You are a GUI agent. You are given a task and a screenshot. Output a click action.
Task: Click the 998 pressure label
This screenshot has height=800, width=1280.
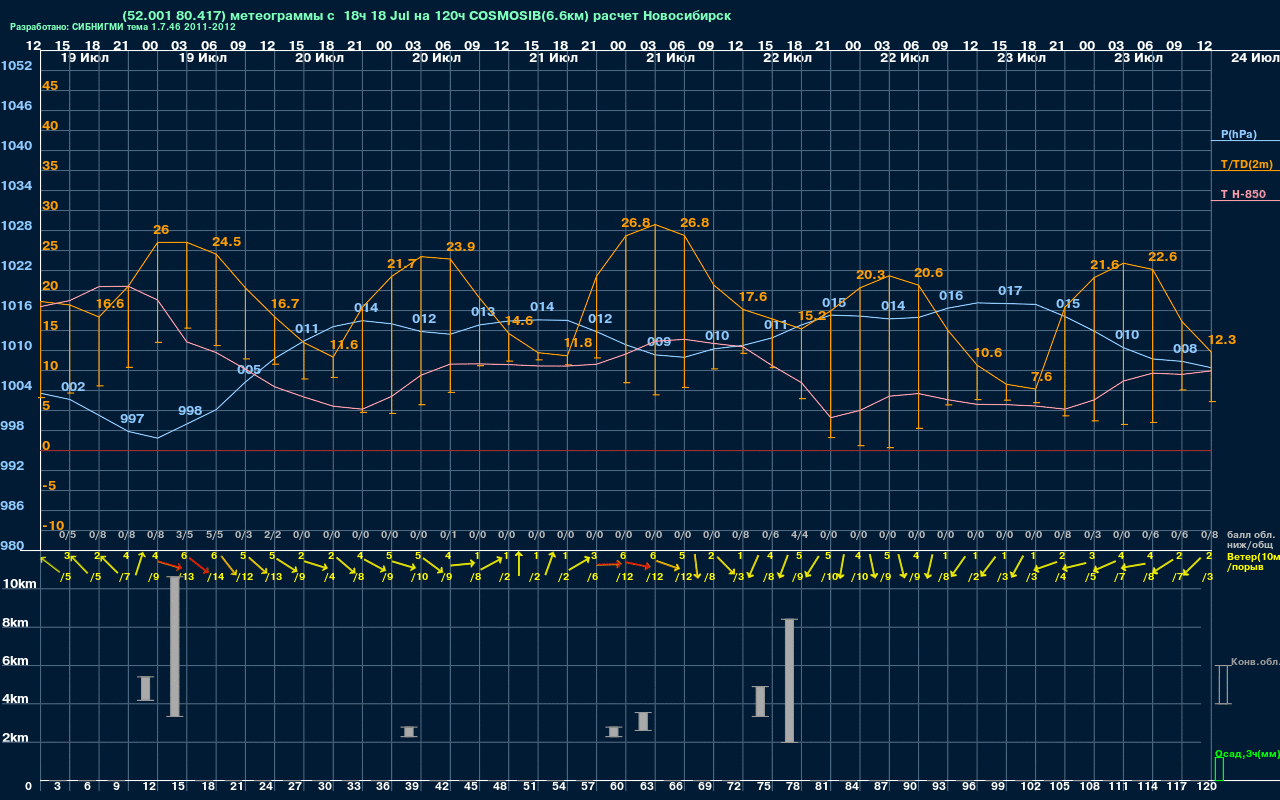(x=190, y=411)
